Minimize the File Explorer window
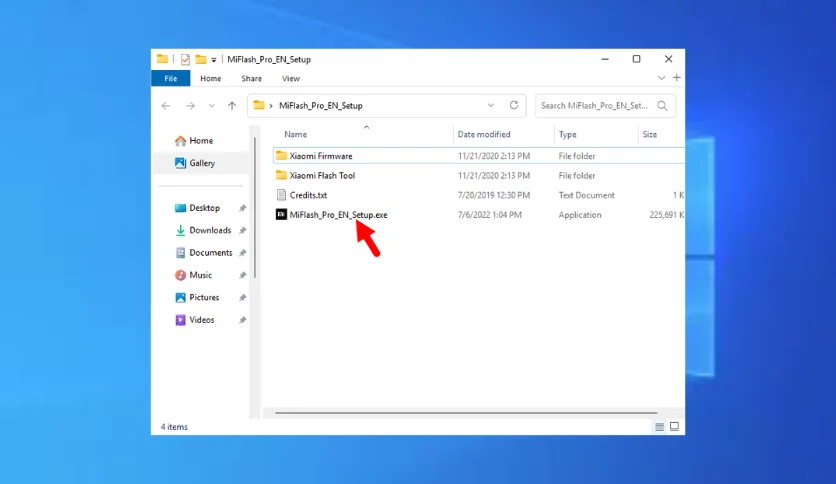 click(605, 59)
